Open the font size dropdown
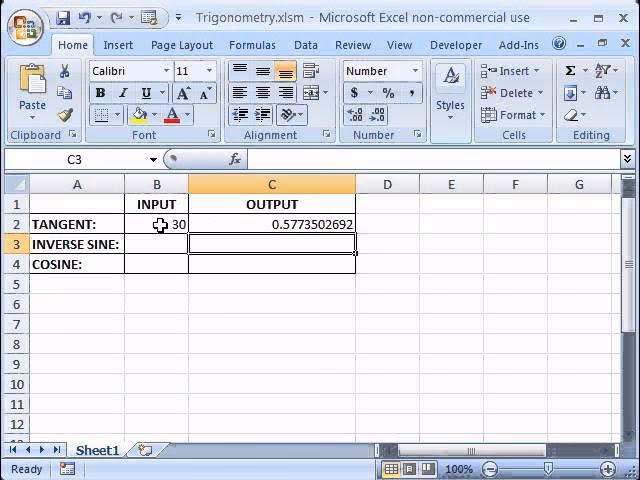The image size is (640, 480). [x=209, y=71]
